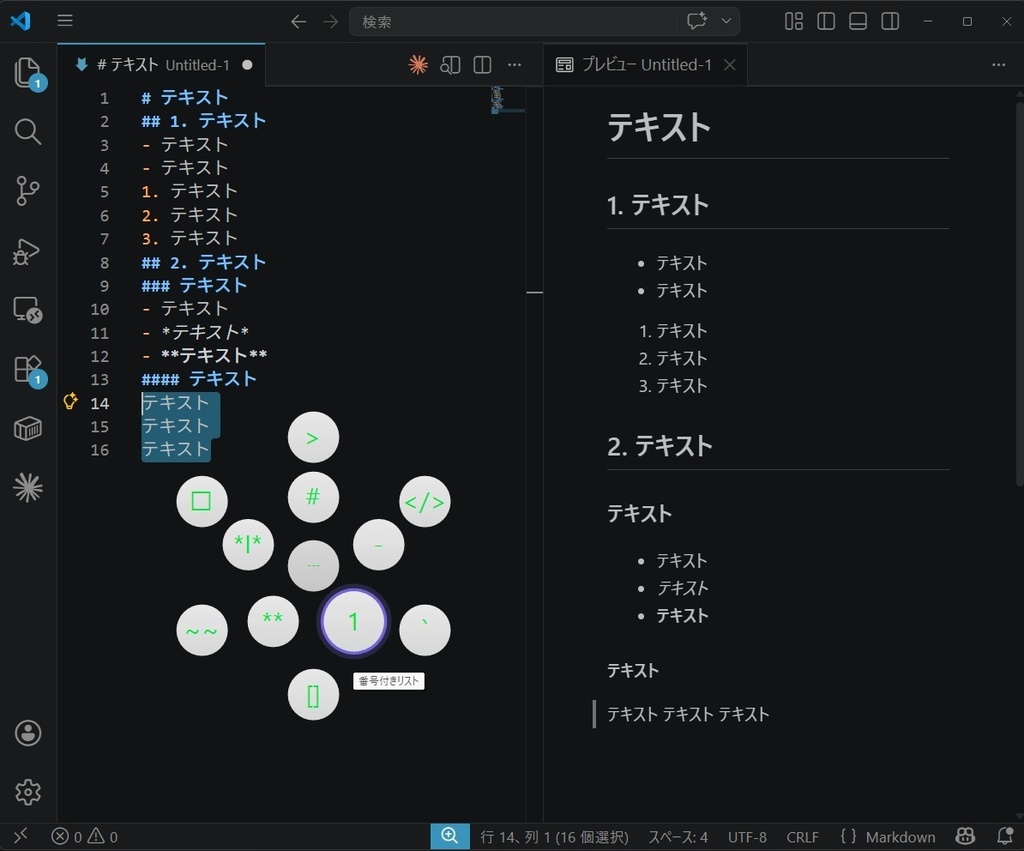
Task: Choose the checkbox □ icon from the radial menu
Action: point(202,500)
